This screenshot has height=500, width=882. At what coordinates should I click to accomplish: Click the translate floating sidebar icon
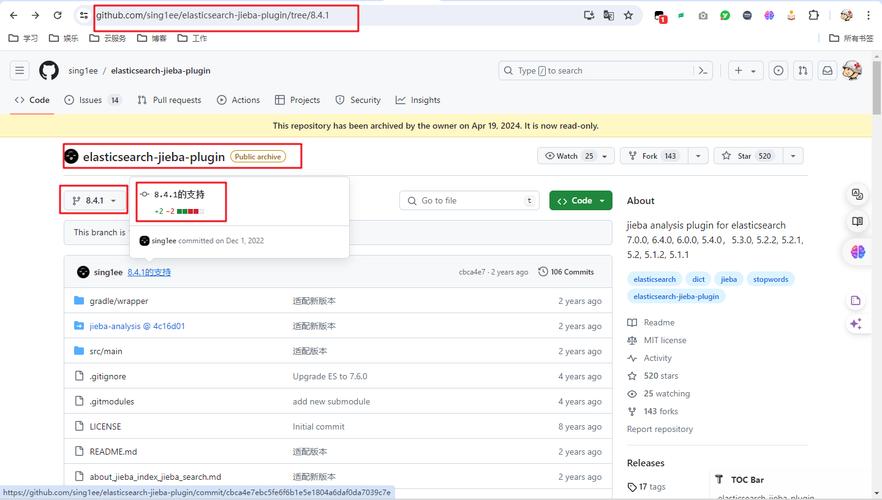click(857, 194)
